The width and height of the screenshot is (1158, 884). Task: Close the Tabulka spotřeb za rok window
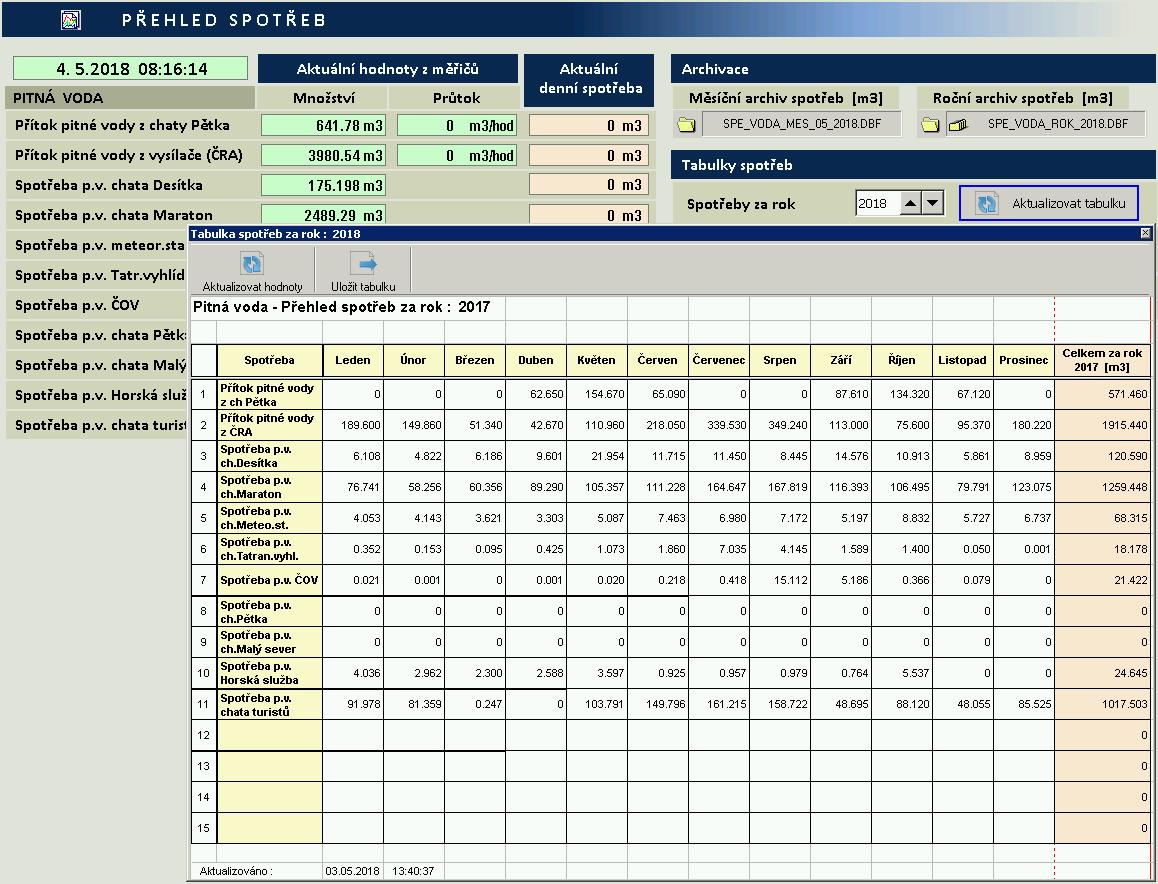1145,233
